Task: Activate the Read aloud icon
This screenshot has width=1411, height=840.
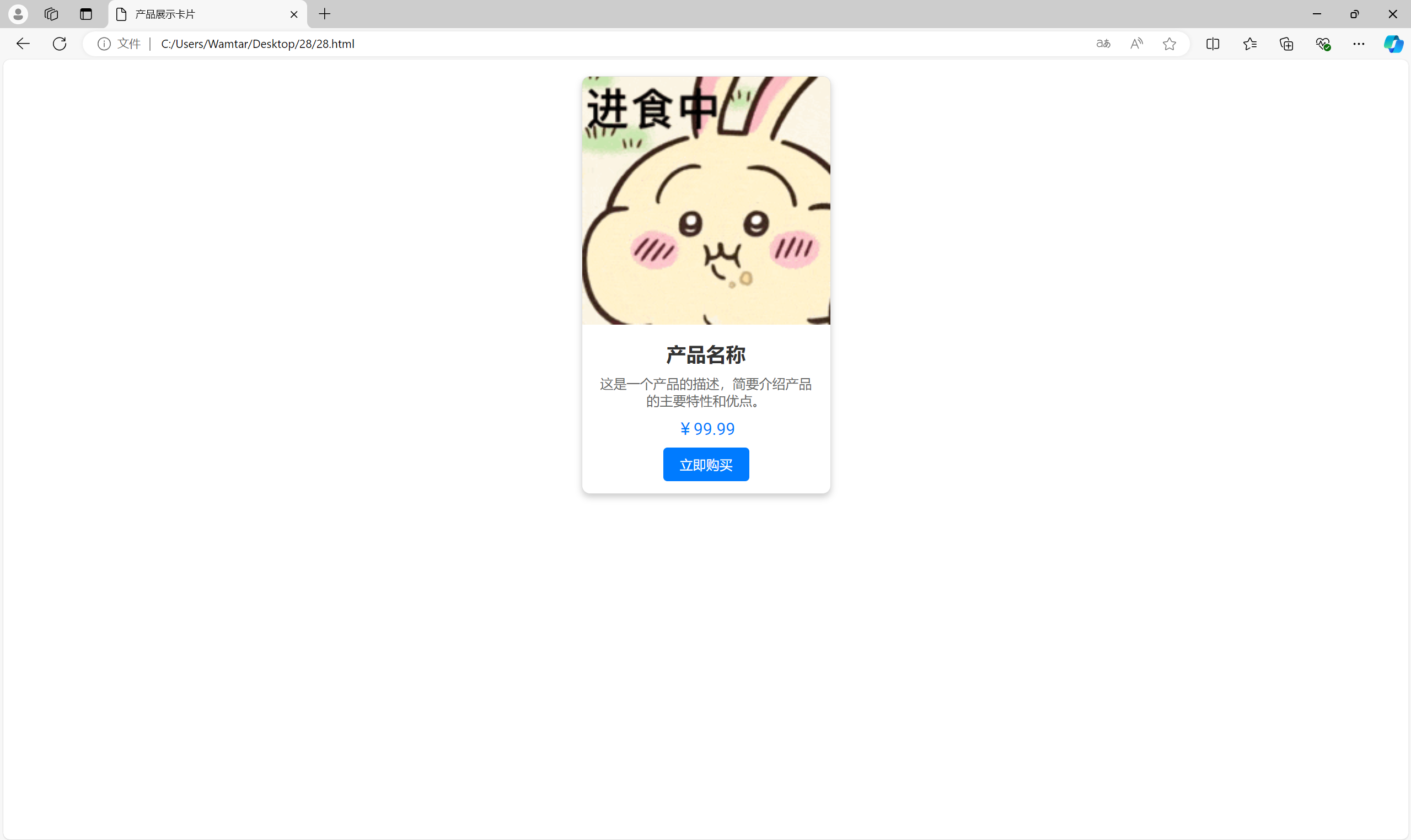Action: (1136, 44)
